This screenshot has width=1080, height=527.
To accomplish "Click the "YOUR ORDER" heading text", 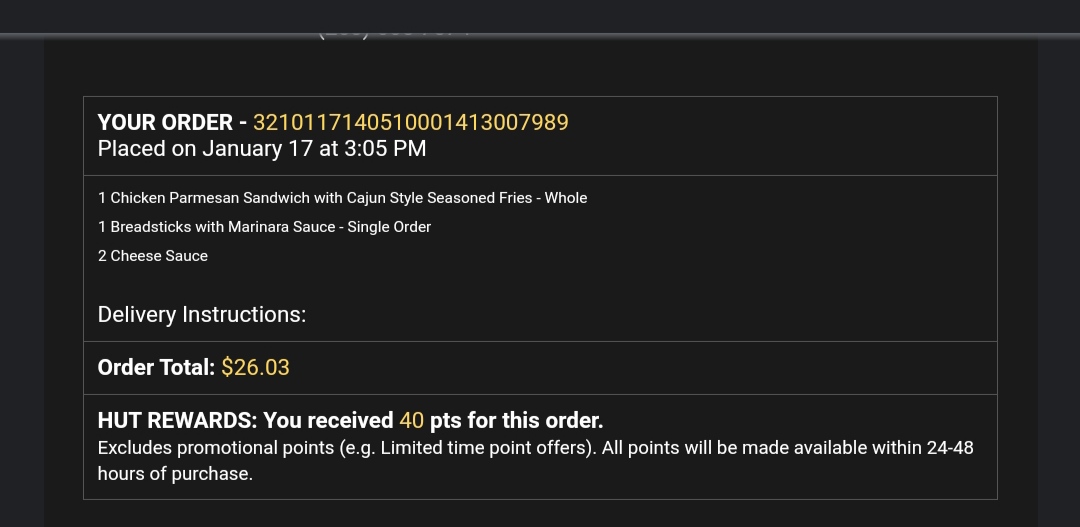I will [x=165, y=122].
